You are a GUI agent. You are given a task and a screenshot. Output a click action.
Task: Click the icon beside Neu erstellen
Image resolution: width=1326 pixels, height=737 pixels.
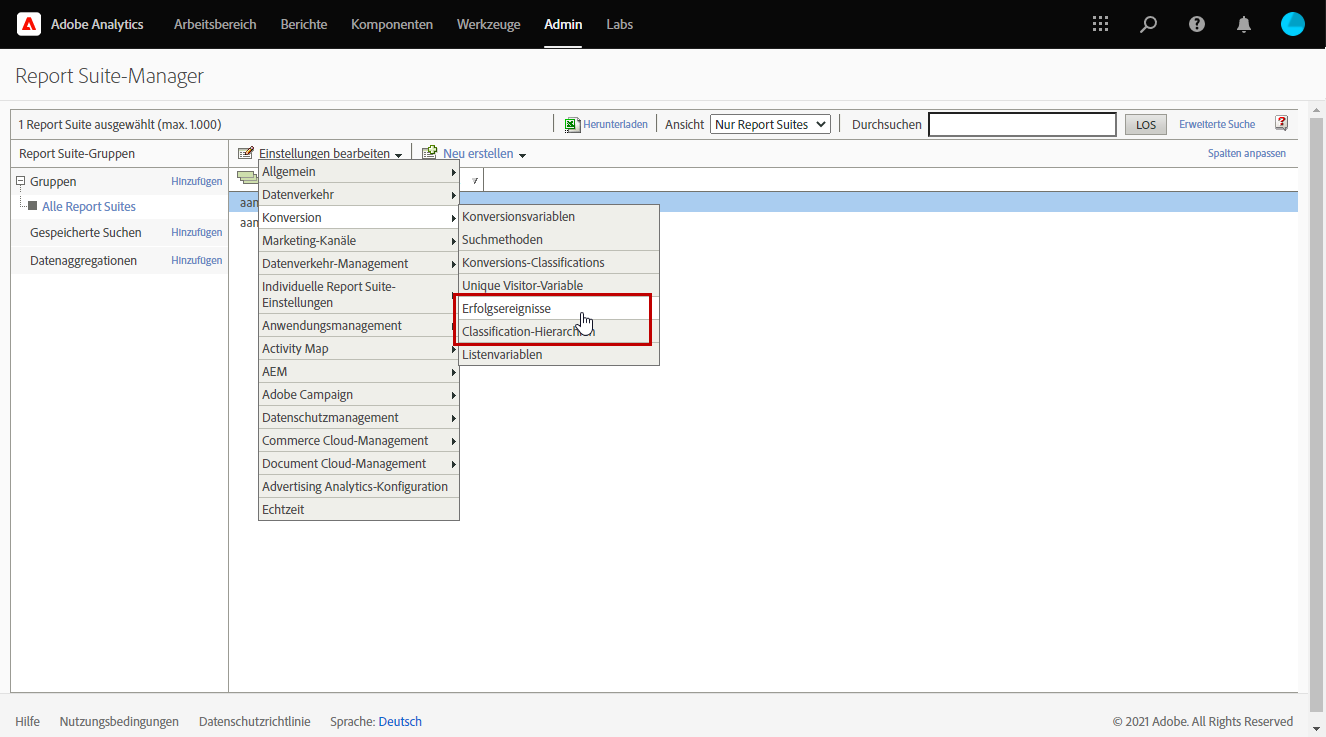429,153
